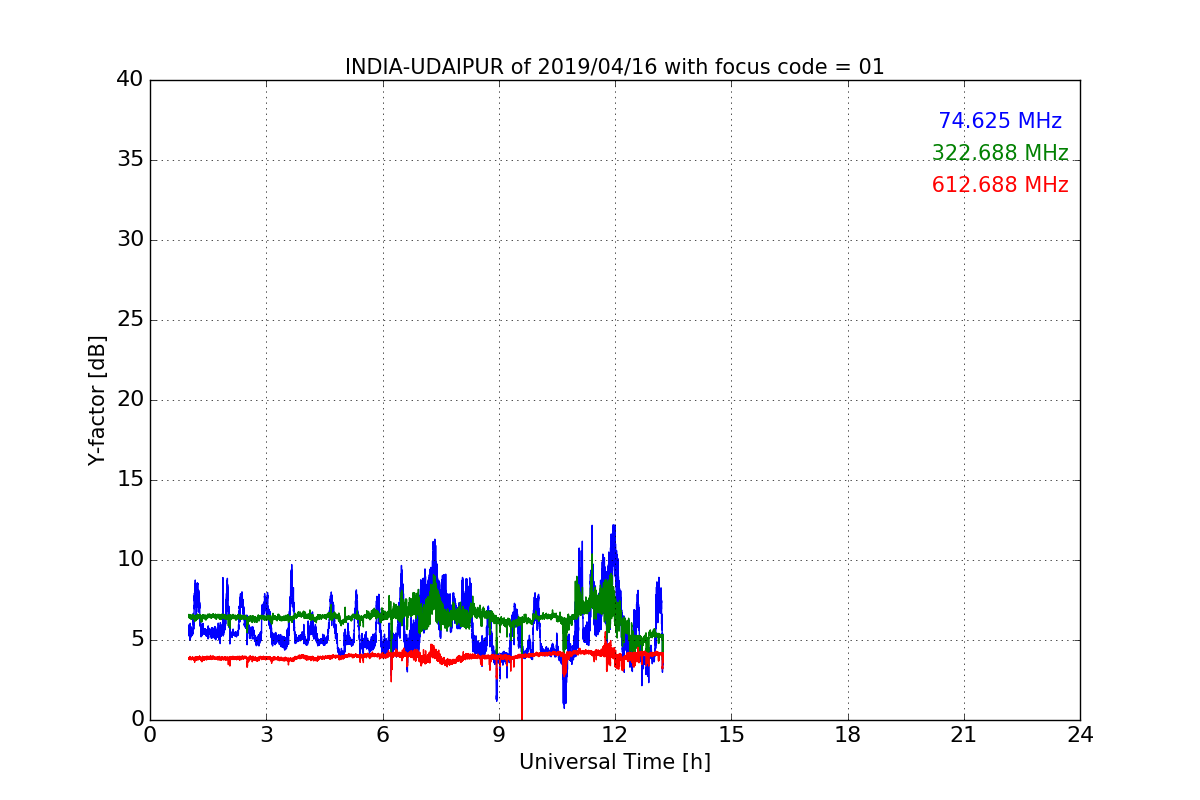Click the y-axis tick label 10
Viewport: 1200px width, 800px height.
click(130, 560)
